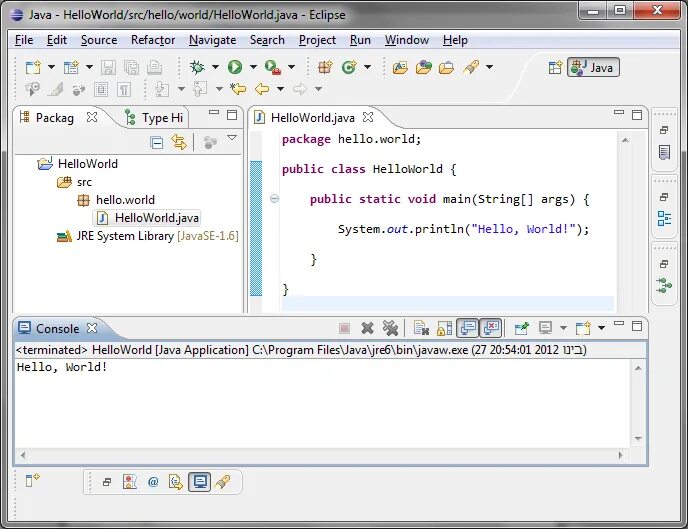Open Package Explorer view menu triangle
This screenshot has height=529, width=688.
pyautogui.click(x=232, y=138)
